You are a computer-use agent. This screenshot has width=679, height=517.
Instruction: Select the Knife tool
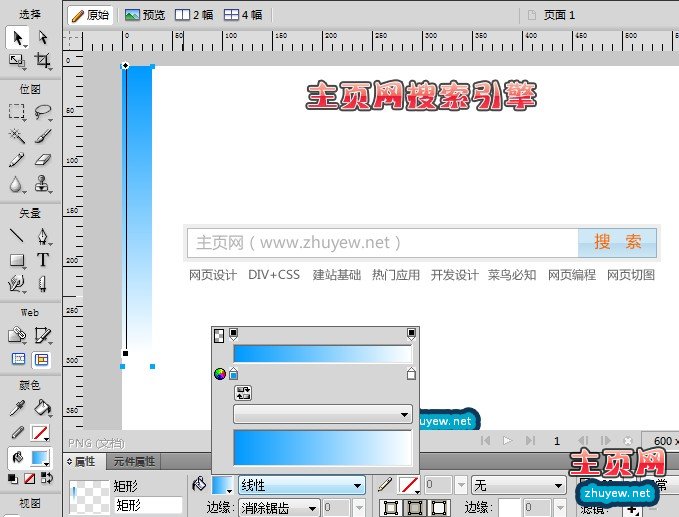pos(42,284)
